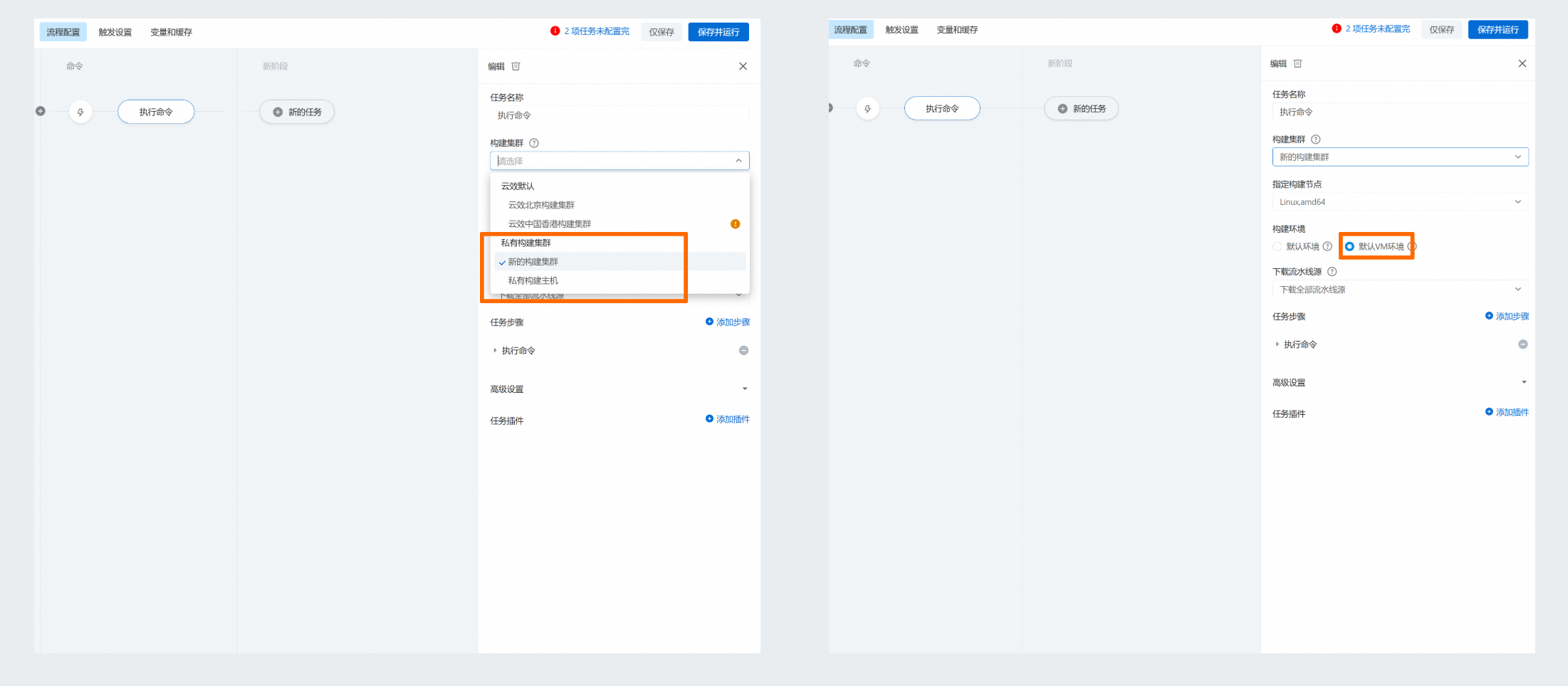
Task: Click the trash icon in right edit panel
Action: click(1297, 63)
